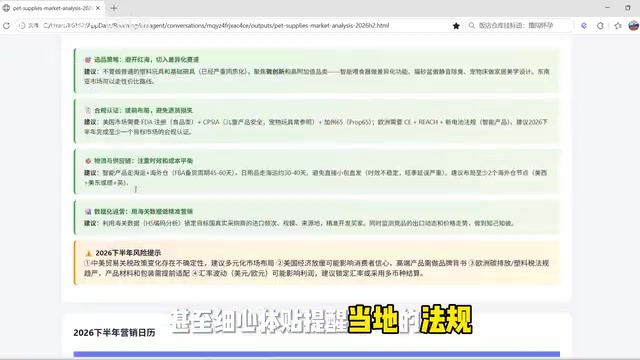This screenshot has height=360, width=640.
Task: Open the favorites star toolbar icon
Action: click(618, 25)
